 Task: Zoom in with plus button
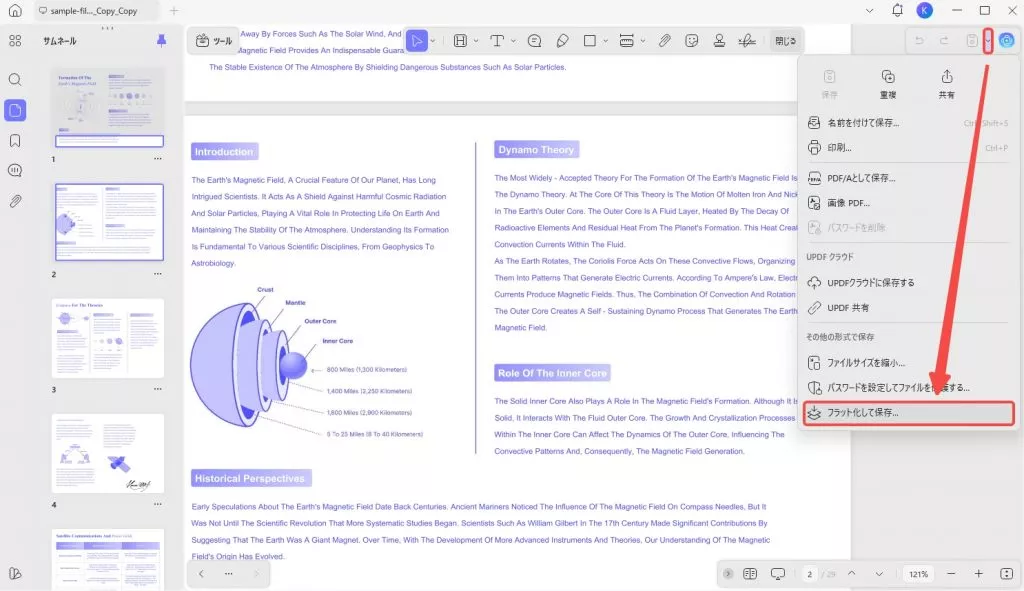978,573
